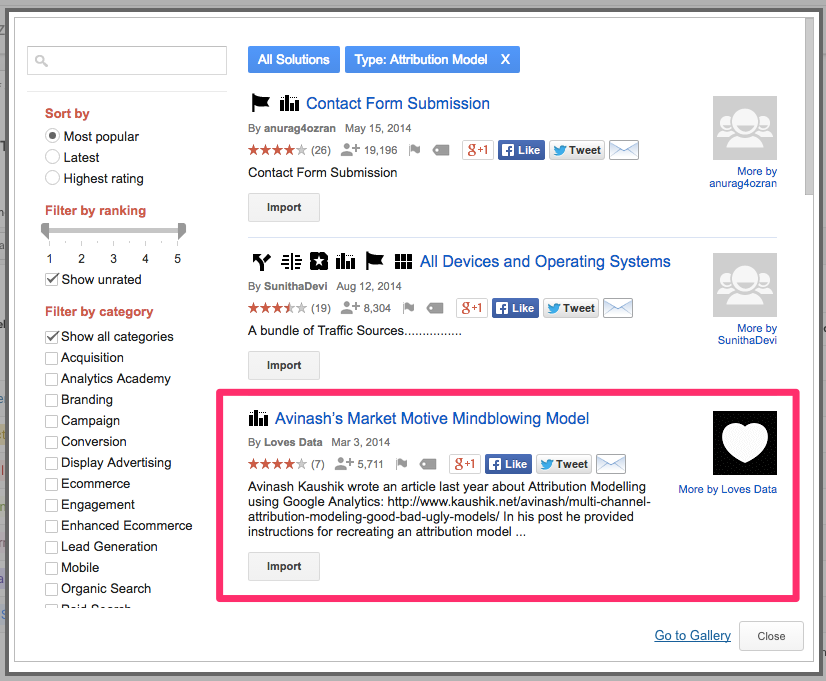This screenshot has width=826, height=681.
Task: Check the Conversion category
Action: [x=51, y=442]
